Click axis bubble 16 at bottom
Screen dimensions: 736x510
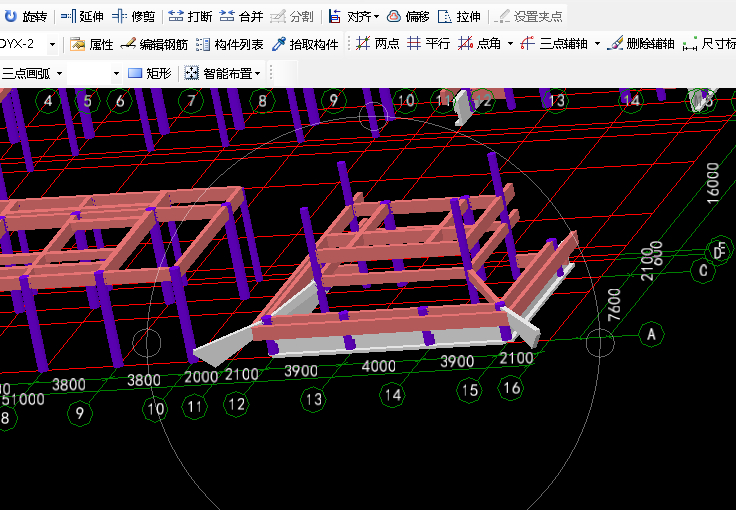coord(511,388)
